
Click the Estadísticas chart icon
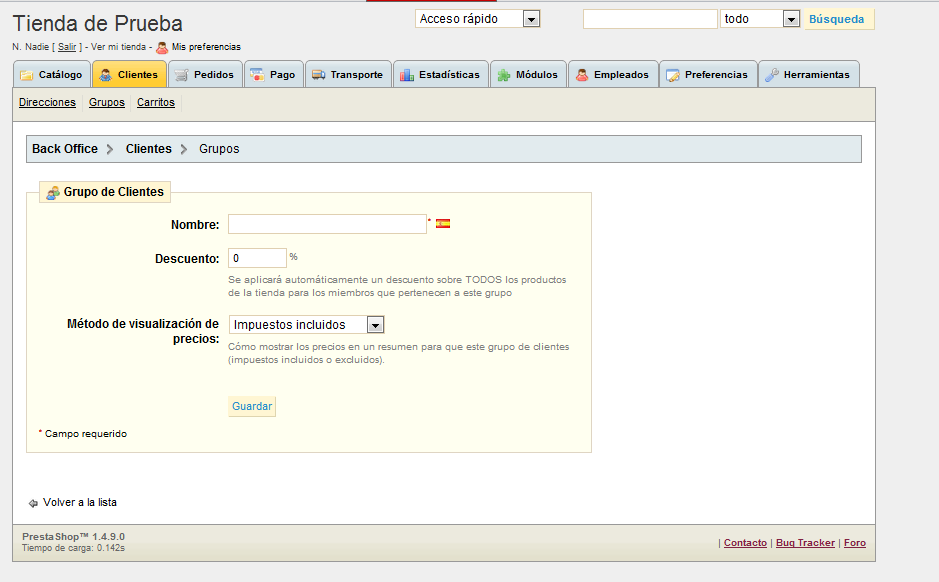pyautogui.click(x=406, y=75)
